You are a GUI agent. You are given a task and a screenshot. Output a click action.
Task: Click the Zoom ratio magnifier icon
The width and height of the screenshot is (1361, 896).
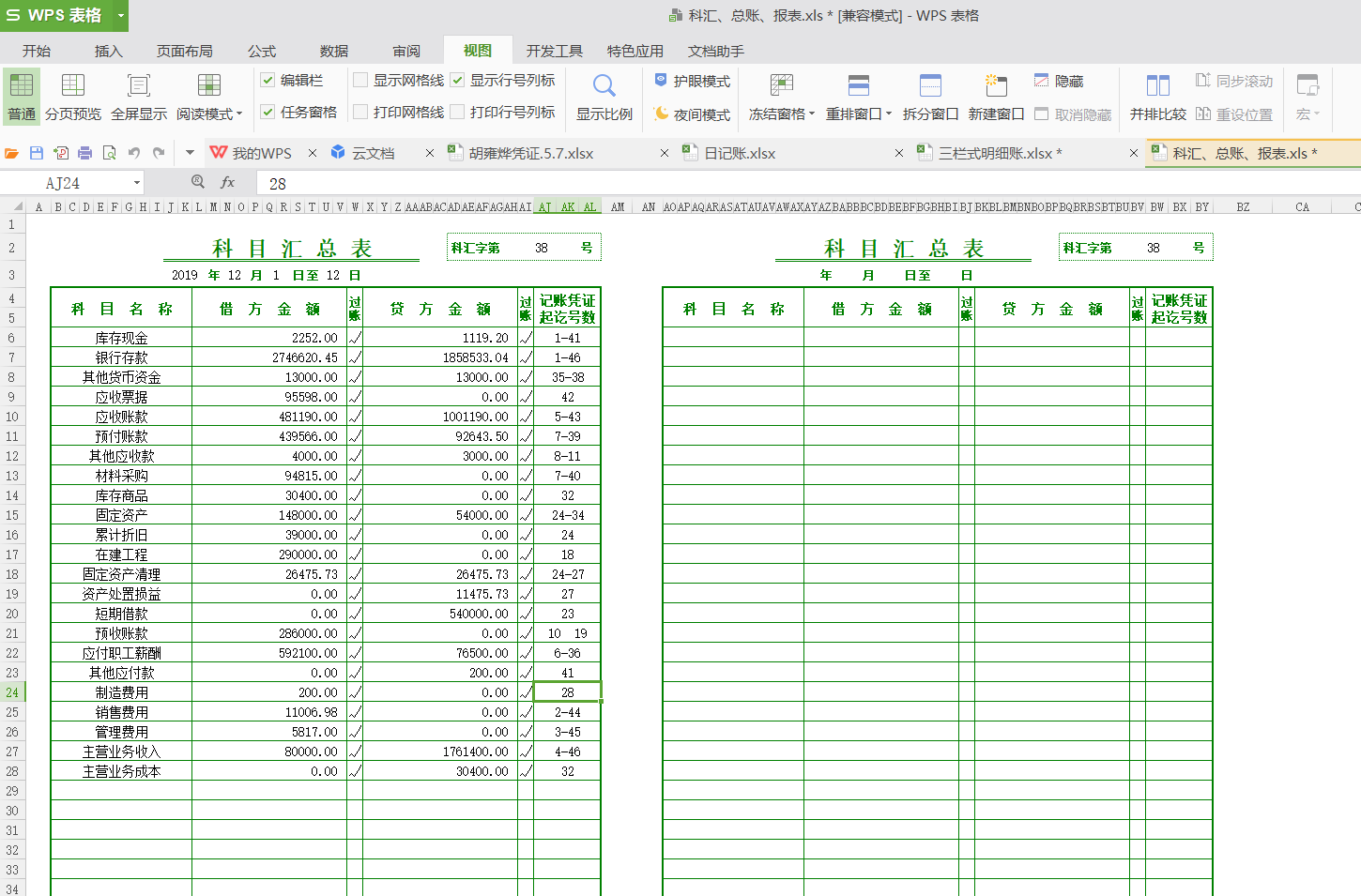tap(604, 87)
